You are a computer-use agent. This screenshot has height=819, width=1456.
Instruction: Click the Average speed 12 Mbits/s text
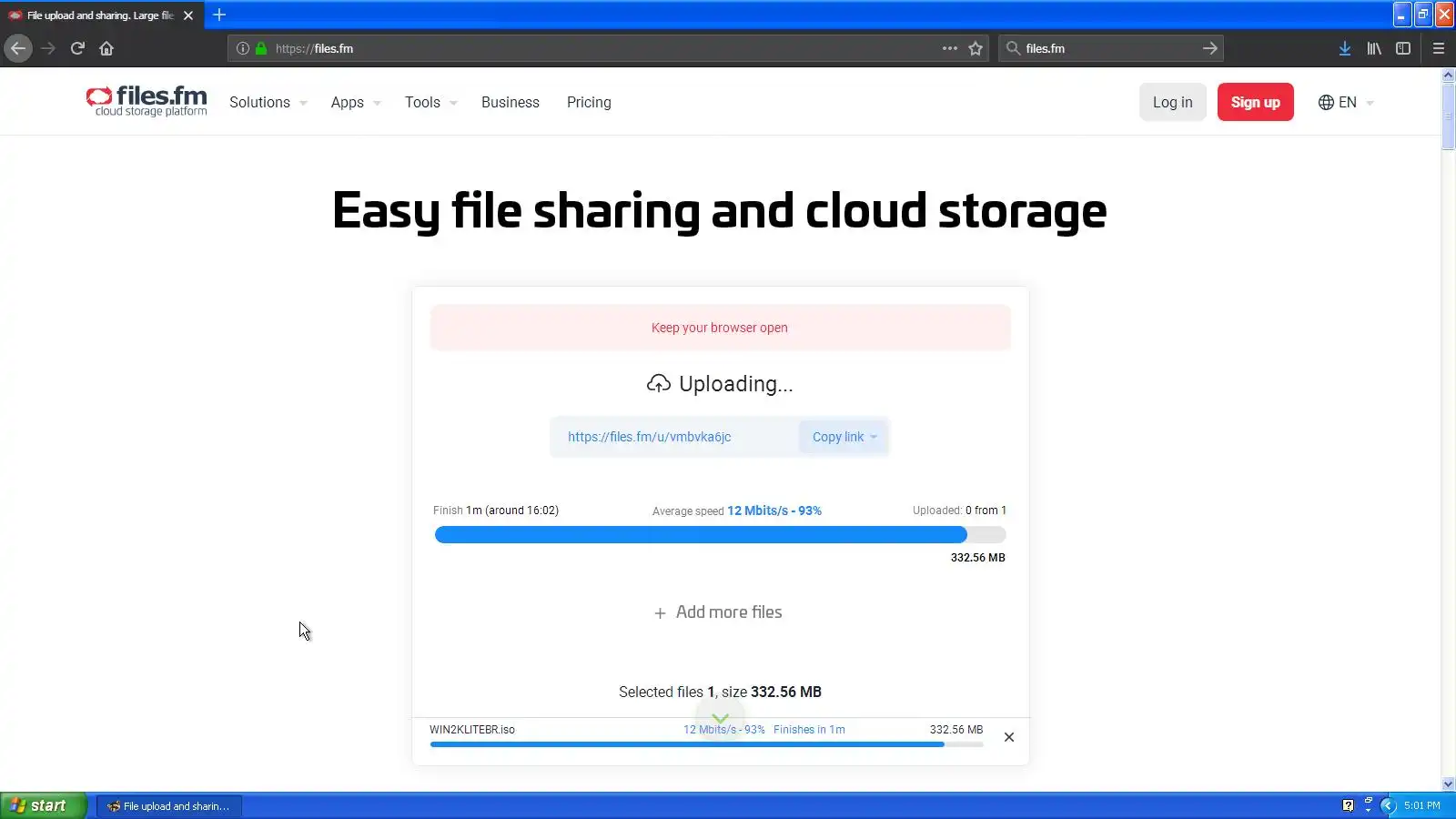click(x=737, y=511)
